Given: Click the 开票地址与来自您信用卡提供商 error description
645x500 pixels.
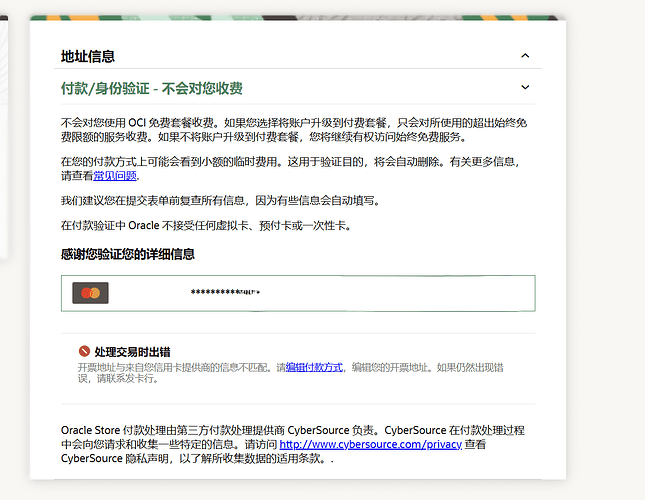Looking at the screenshot, I should tap(290, 373).
